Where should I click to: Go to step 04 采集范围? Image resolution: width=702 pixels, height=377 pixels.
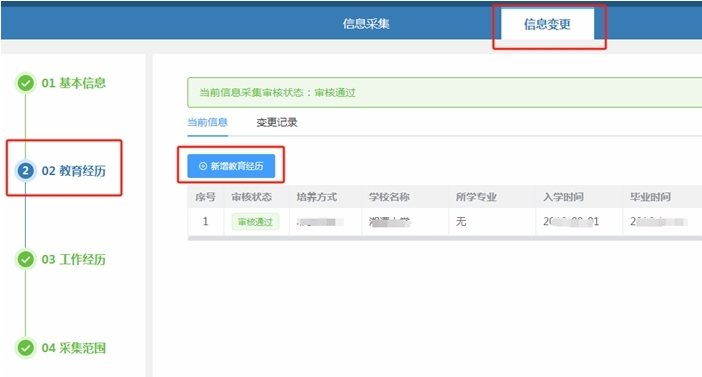[73, 348]
